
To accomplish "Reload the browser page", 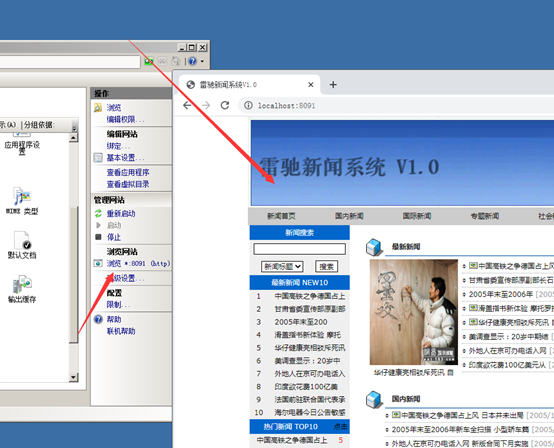I will pos(225,105).
